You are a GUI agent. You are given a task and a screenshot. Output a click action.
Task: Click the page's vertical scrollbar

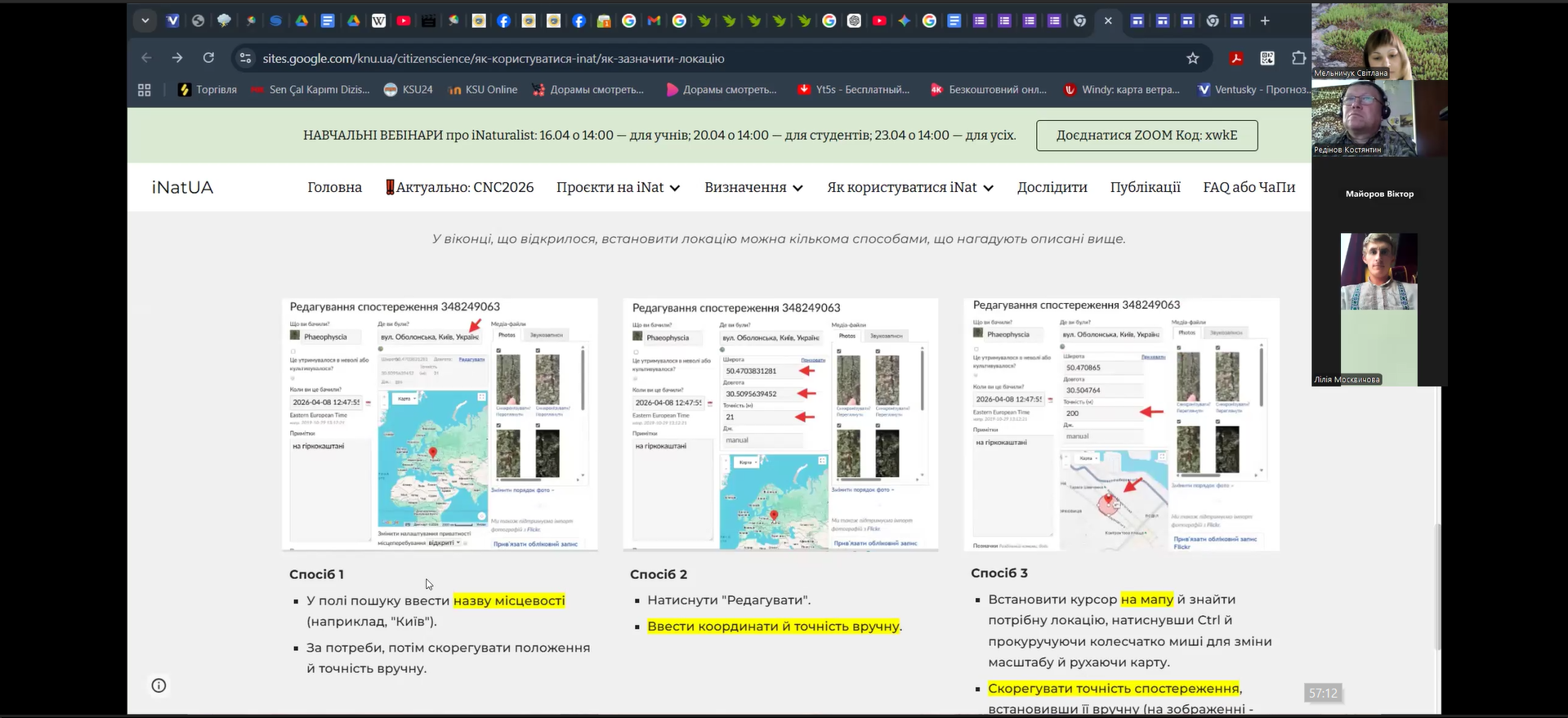pos(1437,586)
